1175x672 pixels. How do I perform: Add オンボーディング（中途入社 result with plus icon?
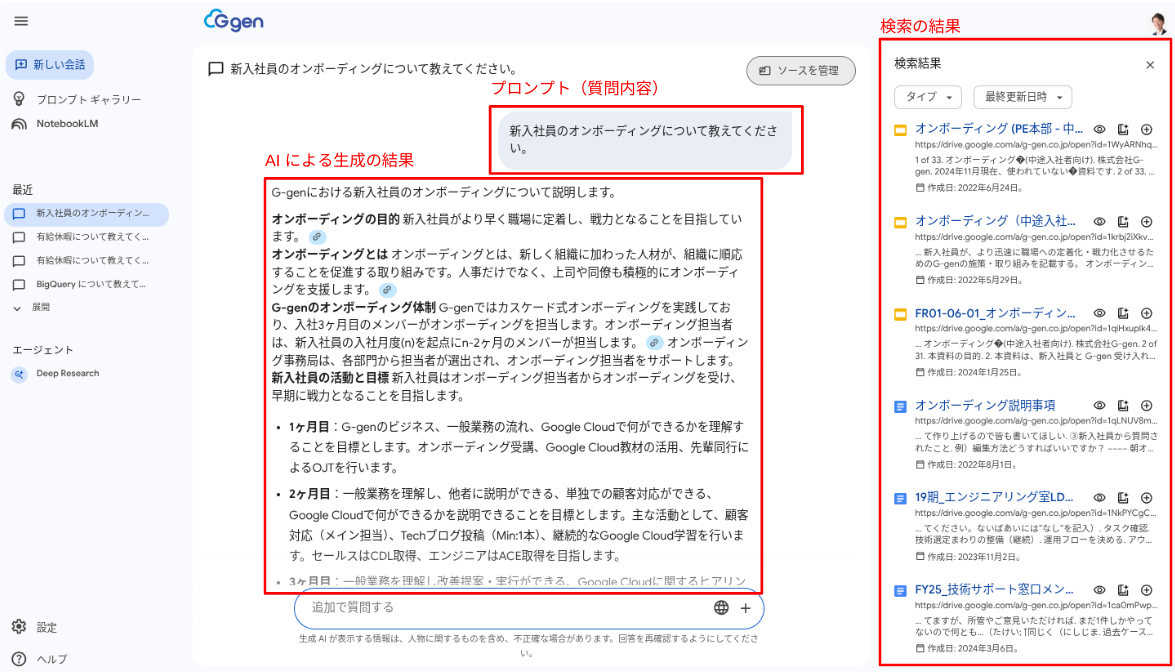click(x=1147, y=222)
